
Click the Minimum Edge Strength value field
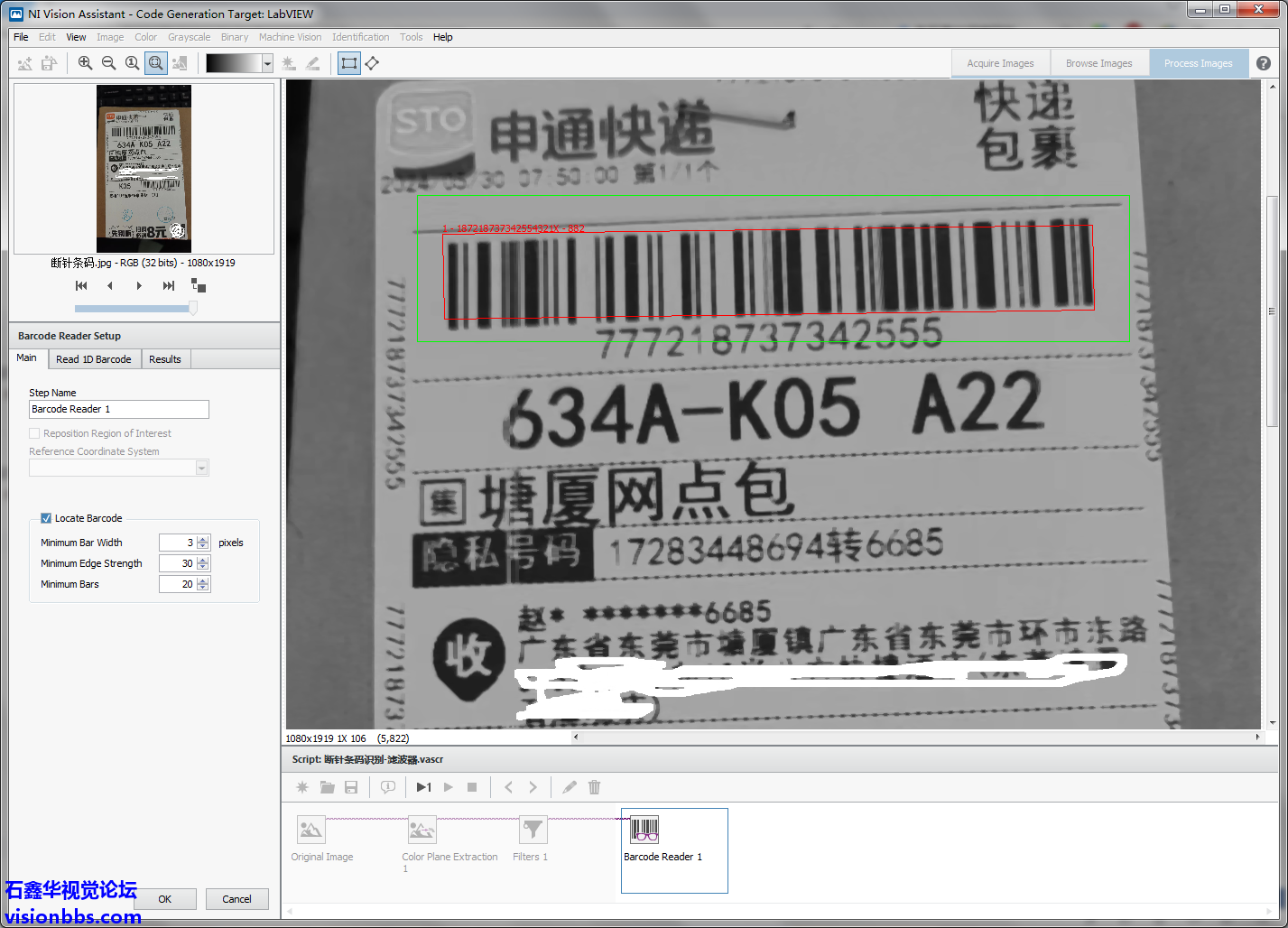point(178,563)
